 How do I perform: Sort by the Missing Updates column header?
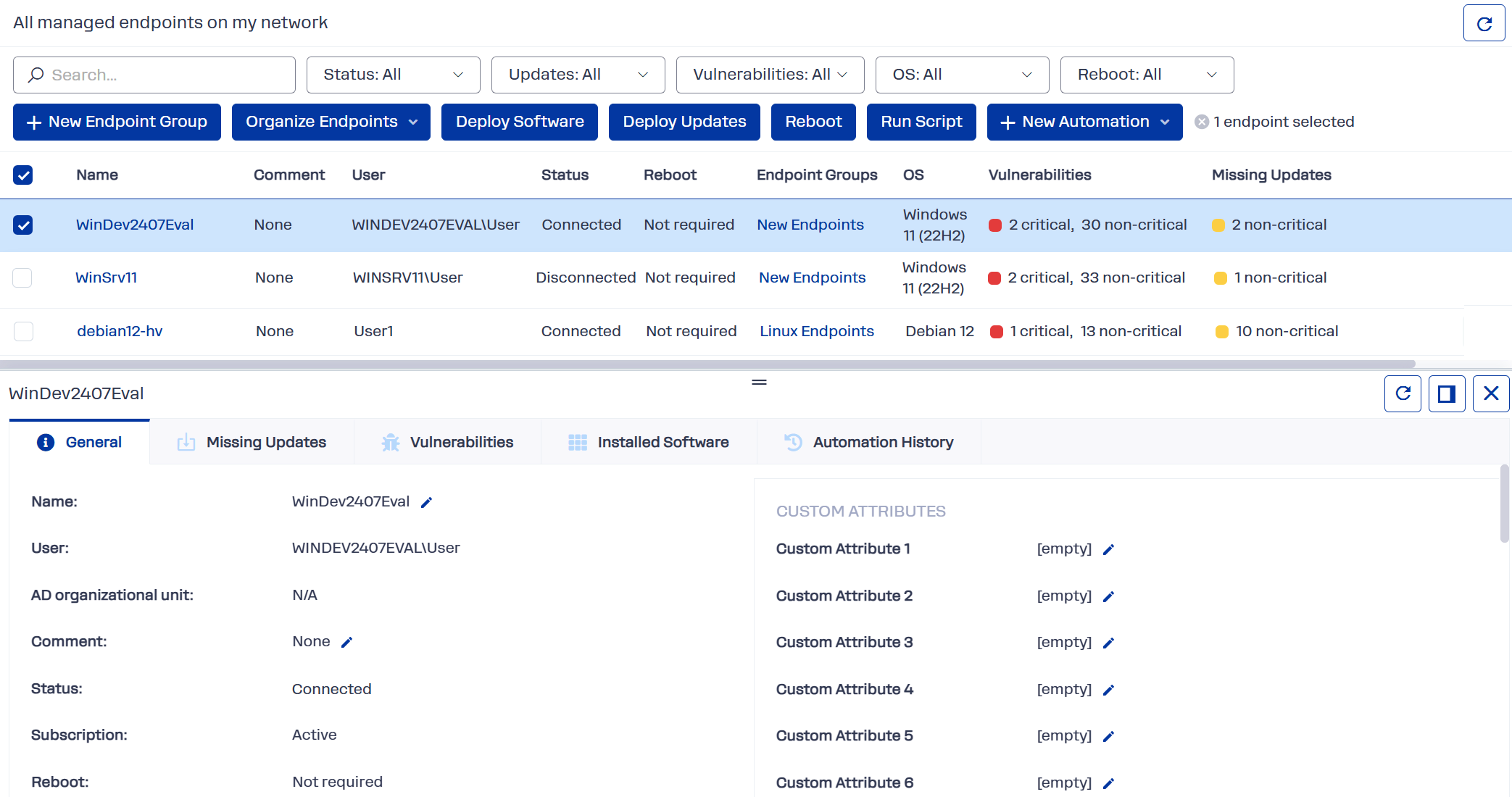1271,175
